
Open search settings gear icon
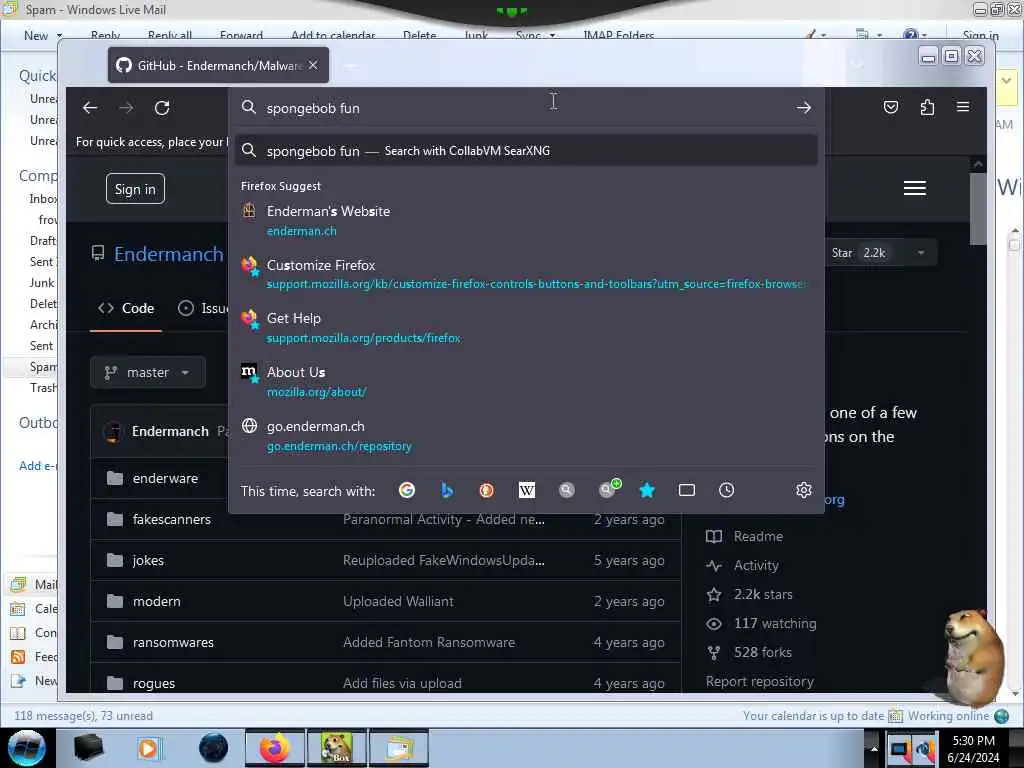(803, 490)
